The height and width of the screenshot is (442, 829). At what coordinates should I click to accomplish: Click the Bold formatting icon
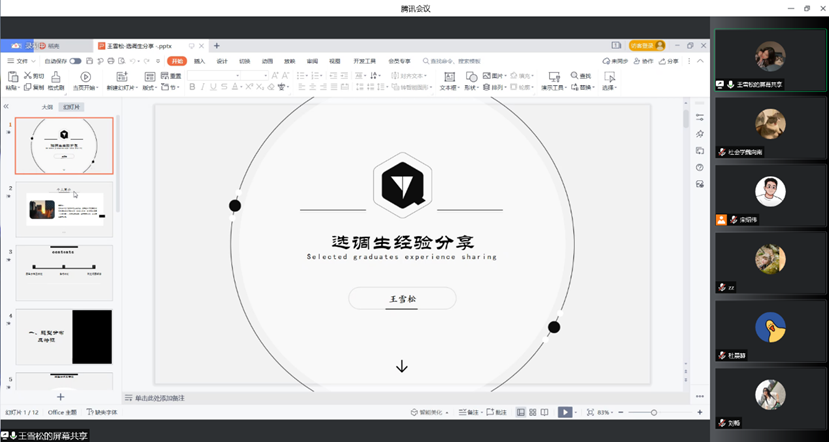[191, 87]
